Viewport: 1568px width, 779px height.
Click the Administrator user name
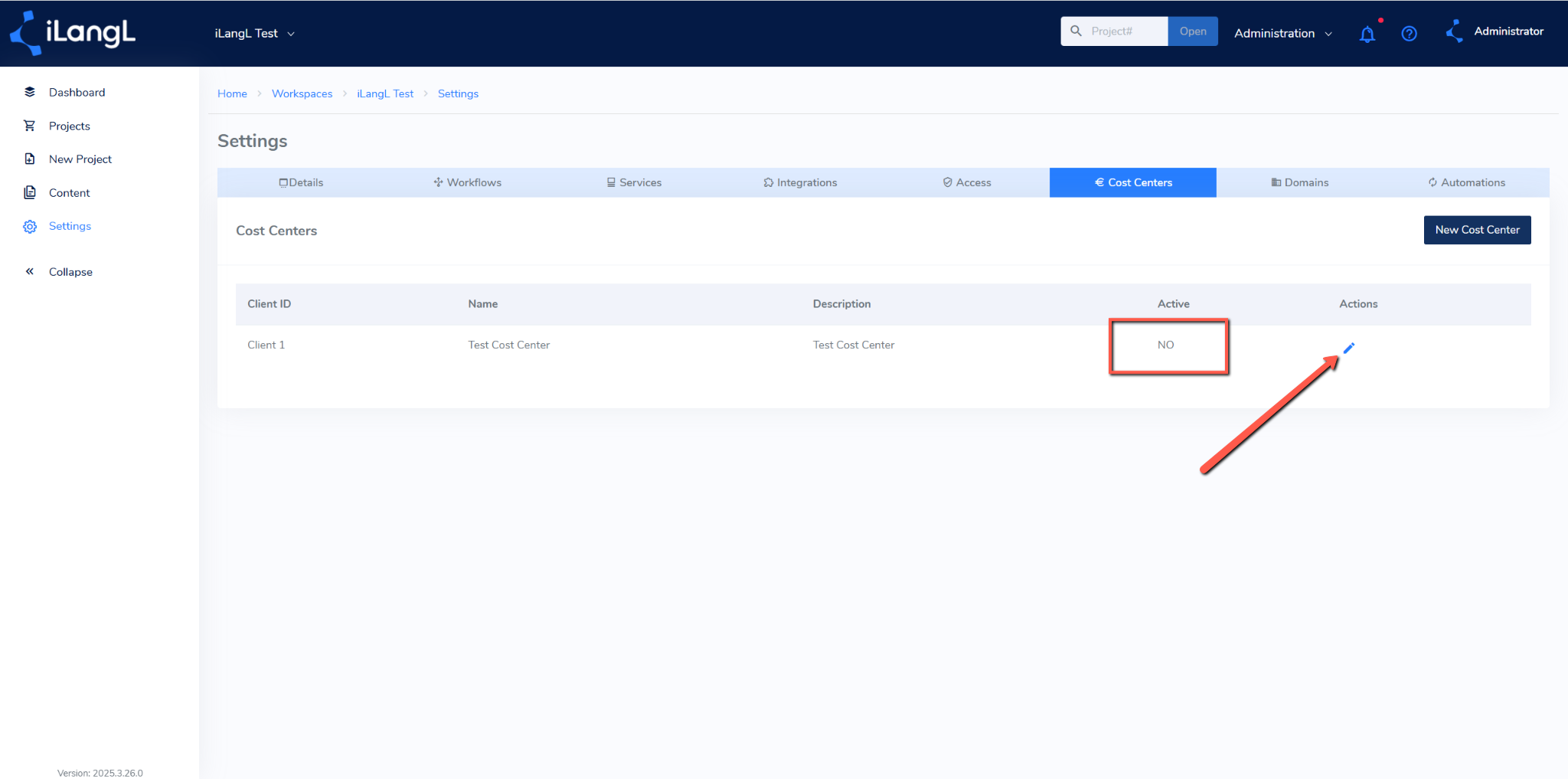pyautogui.click(x=1508, y=31)
